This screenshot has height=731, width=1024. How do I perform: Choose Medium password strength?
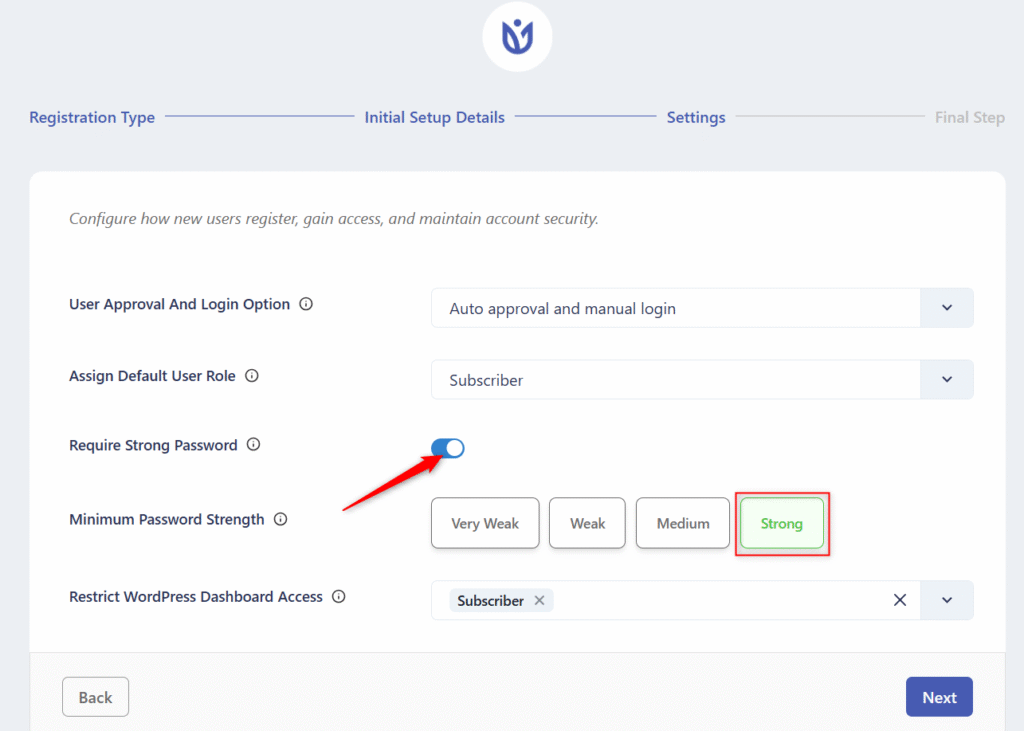click(x=683, y=523)
